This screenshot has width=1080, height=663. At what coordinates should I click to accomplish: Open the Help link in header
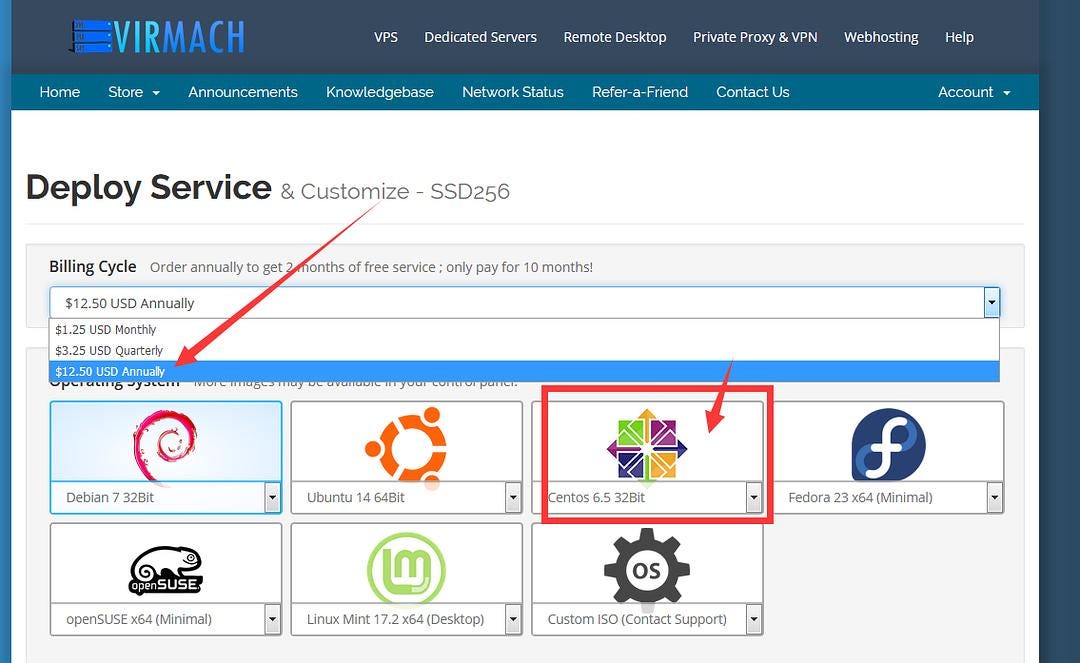click(959, 36)
